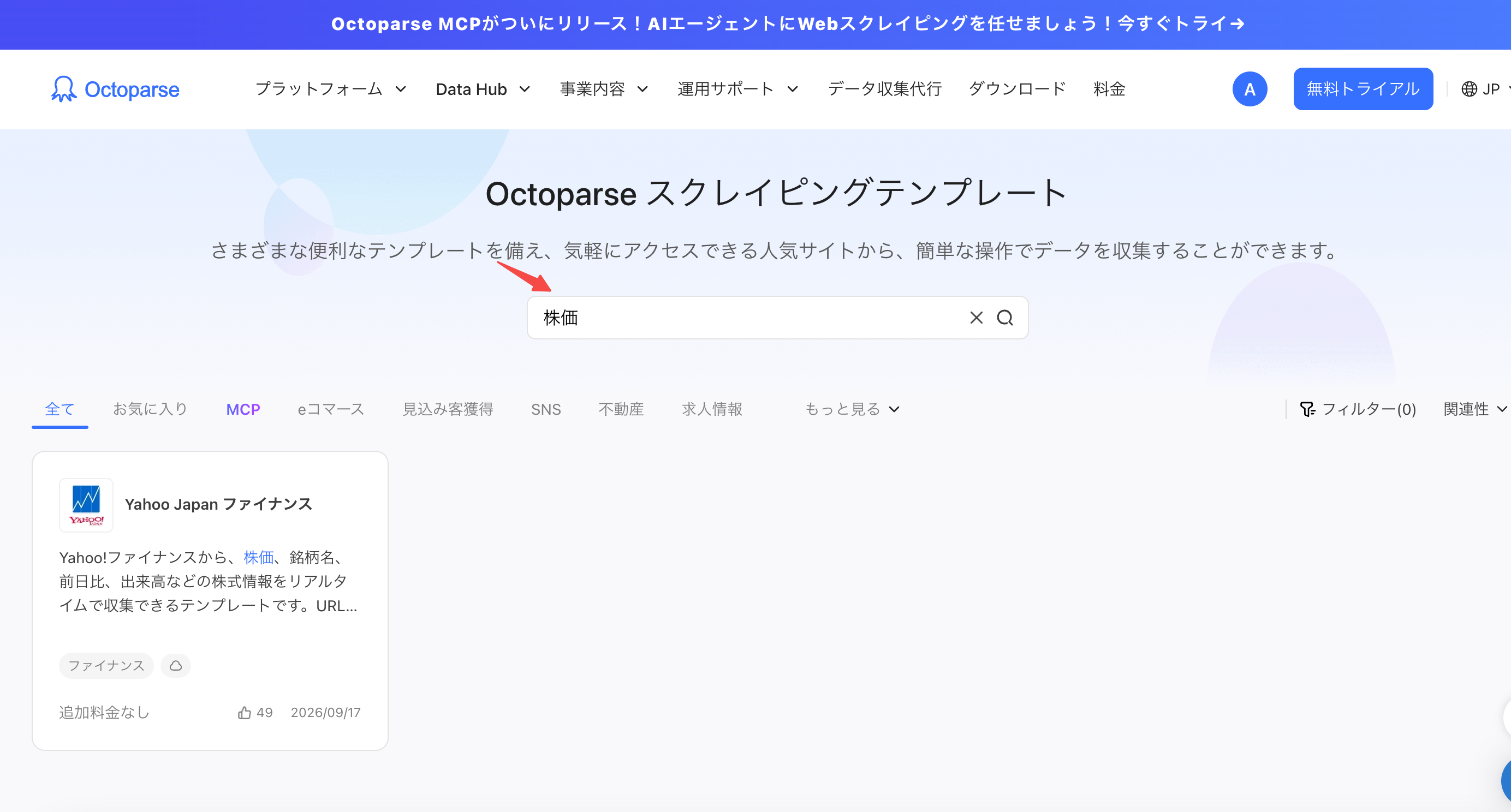Open the user avatar A icon
Screen dimensions: 1511x812
(1250, 89)
